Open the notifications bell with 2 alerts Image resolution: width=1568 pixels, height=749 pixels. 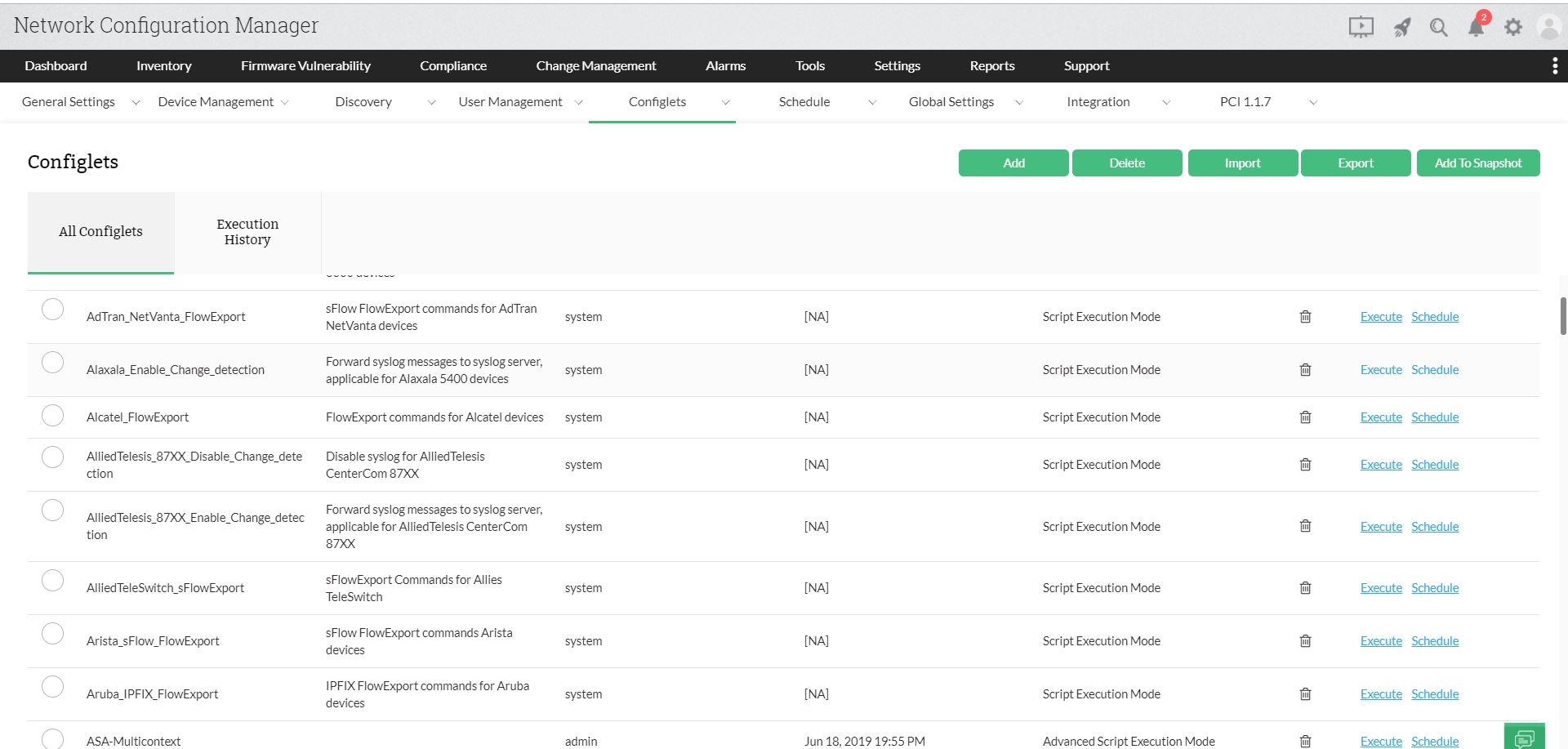click(x=1476, y=26)
